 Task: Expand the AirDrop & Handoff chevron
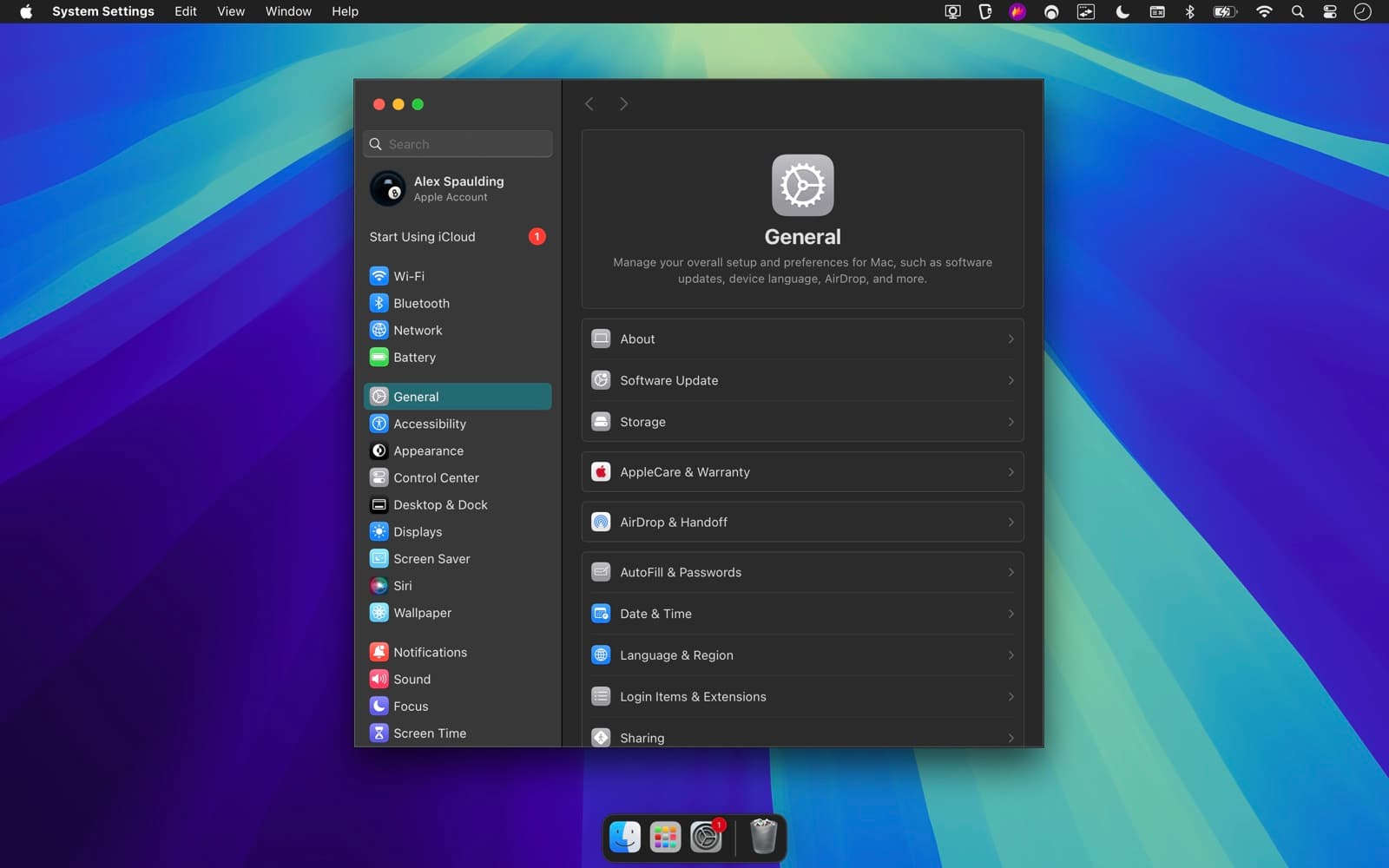pyautogui.click(x=1010, y=522)
